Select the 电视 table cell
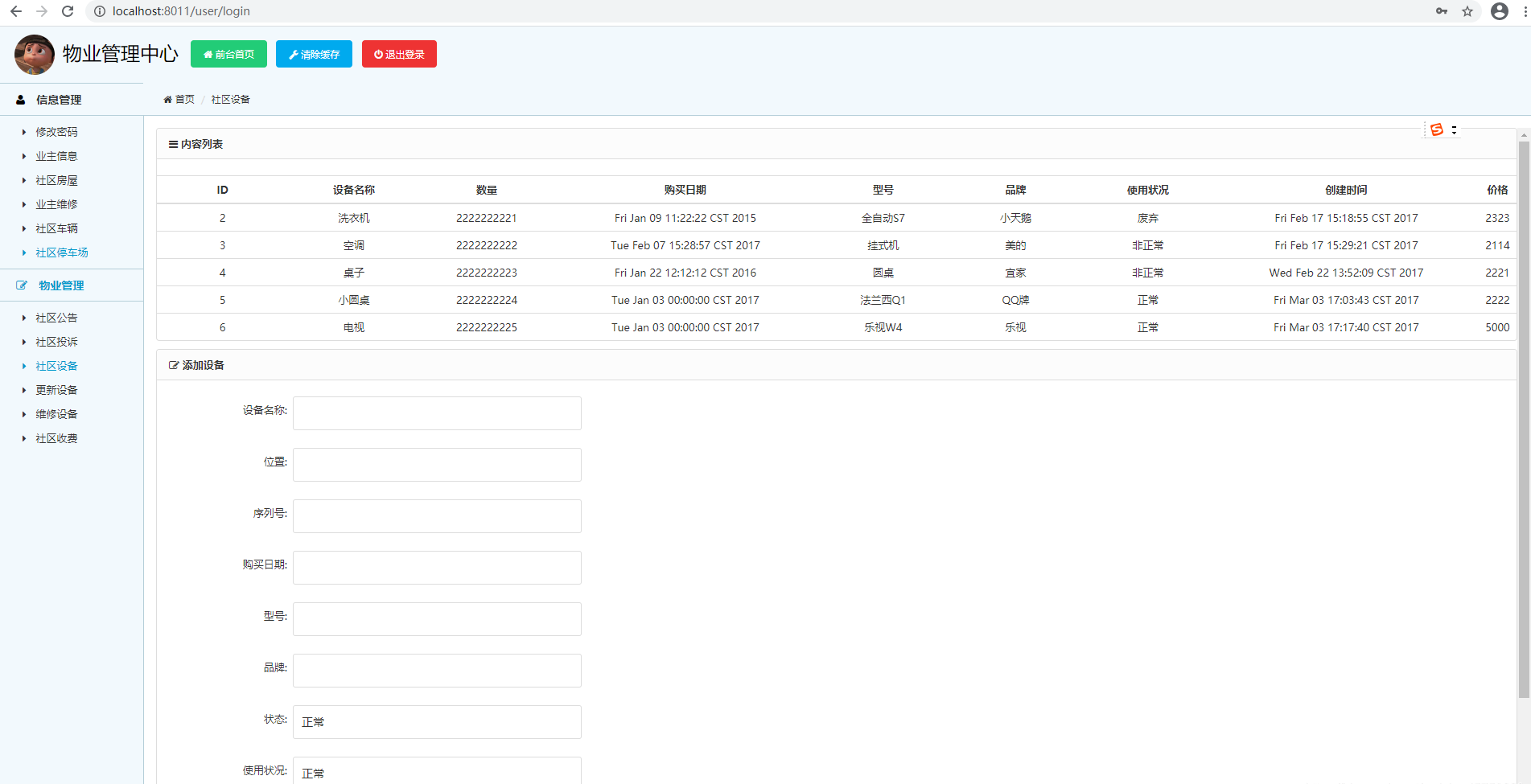The height and width of the screenshot is (784, 1531). (x=354, y=327)
